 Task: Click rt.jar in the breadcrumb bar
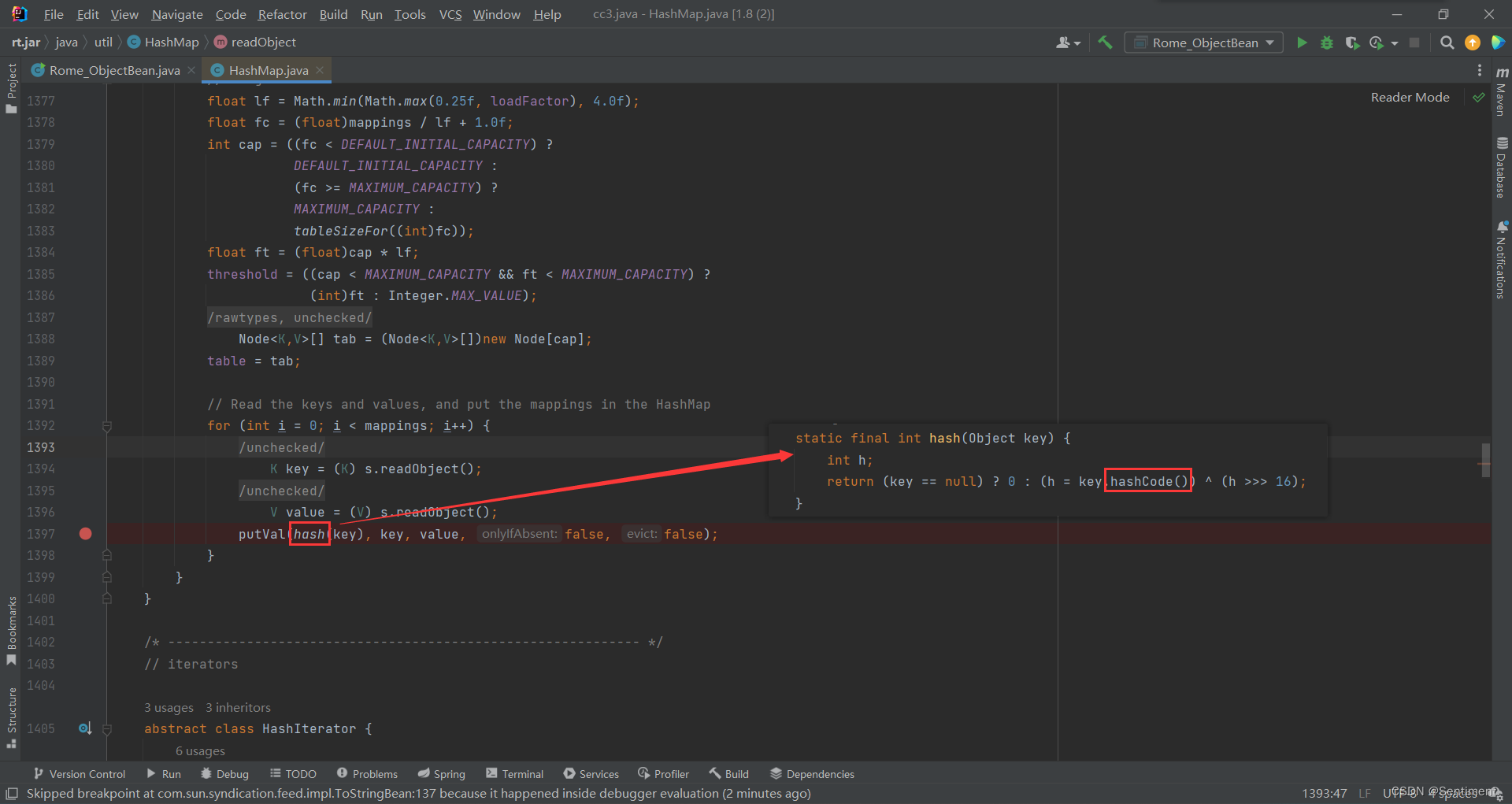pos(25,43)
